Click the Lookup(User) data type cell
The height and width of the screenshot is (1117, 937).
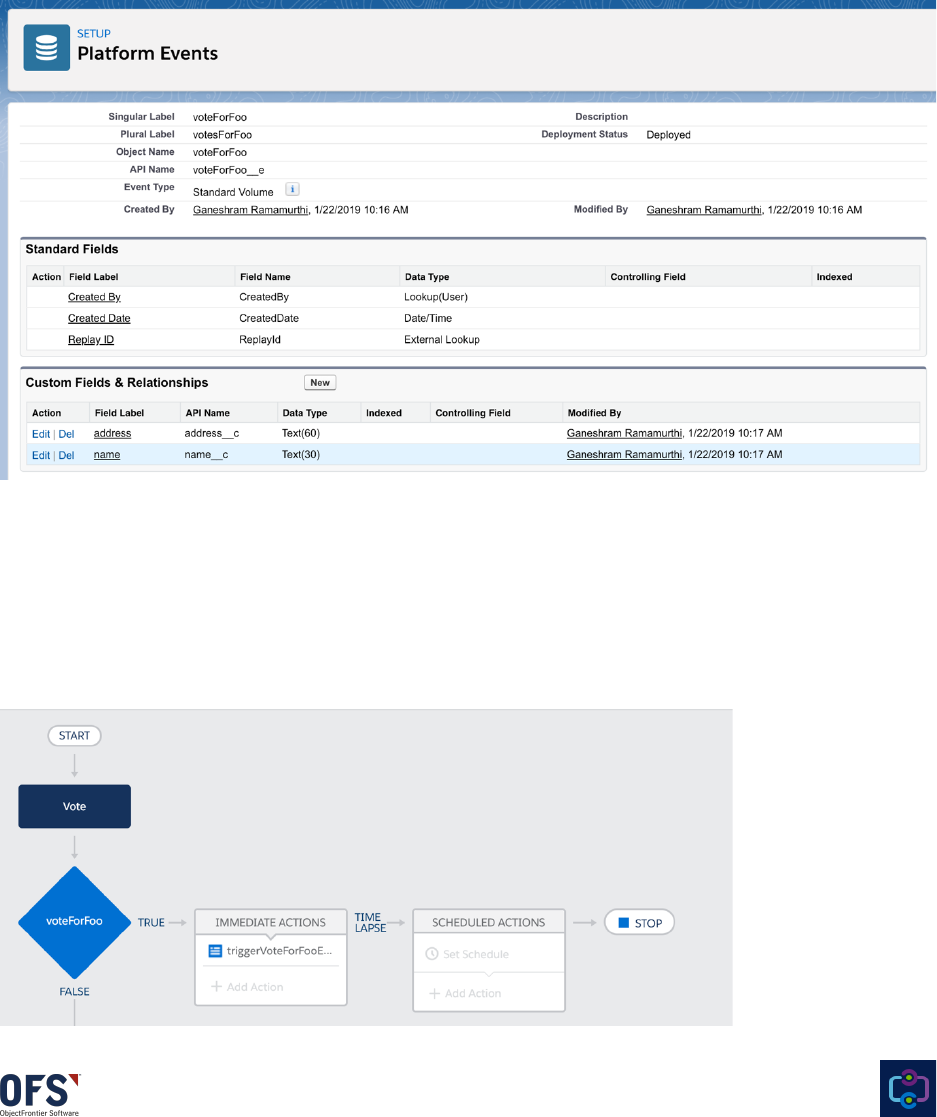pyautogui.click(x=436, y=297)
